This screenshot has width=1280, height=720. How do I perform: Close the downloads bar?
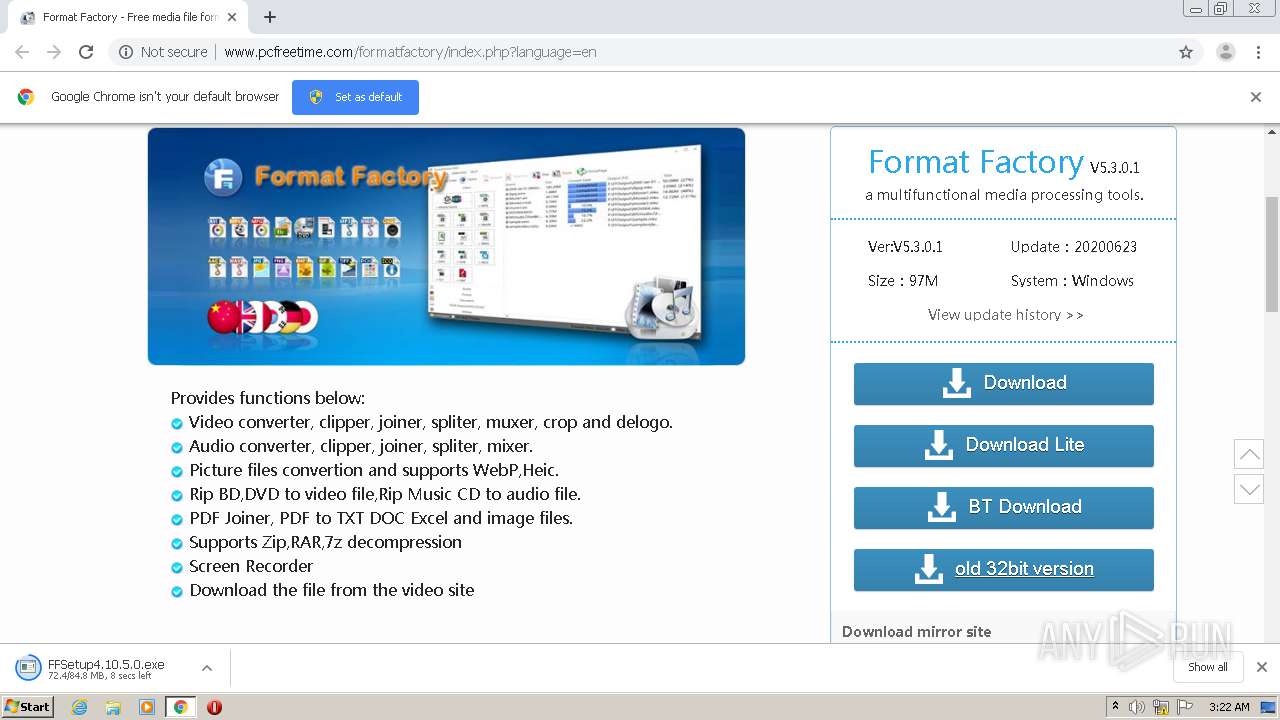pos(1262,667)
